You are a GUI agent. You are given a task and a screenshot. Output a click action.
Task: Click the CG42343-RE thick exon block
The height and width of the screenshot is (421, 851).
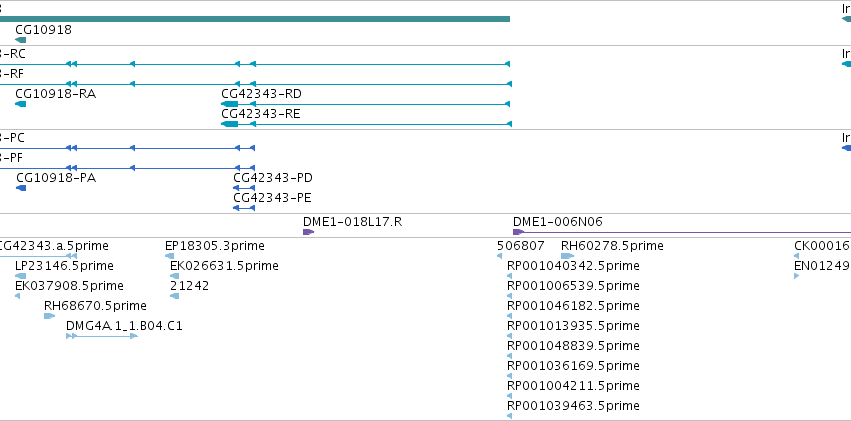coord(230,124)
